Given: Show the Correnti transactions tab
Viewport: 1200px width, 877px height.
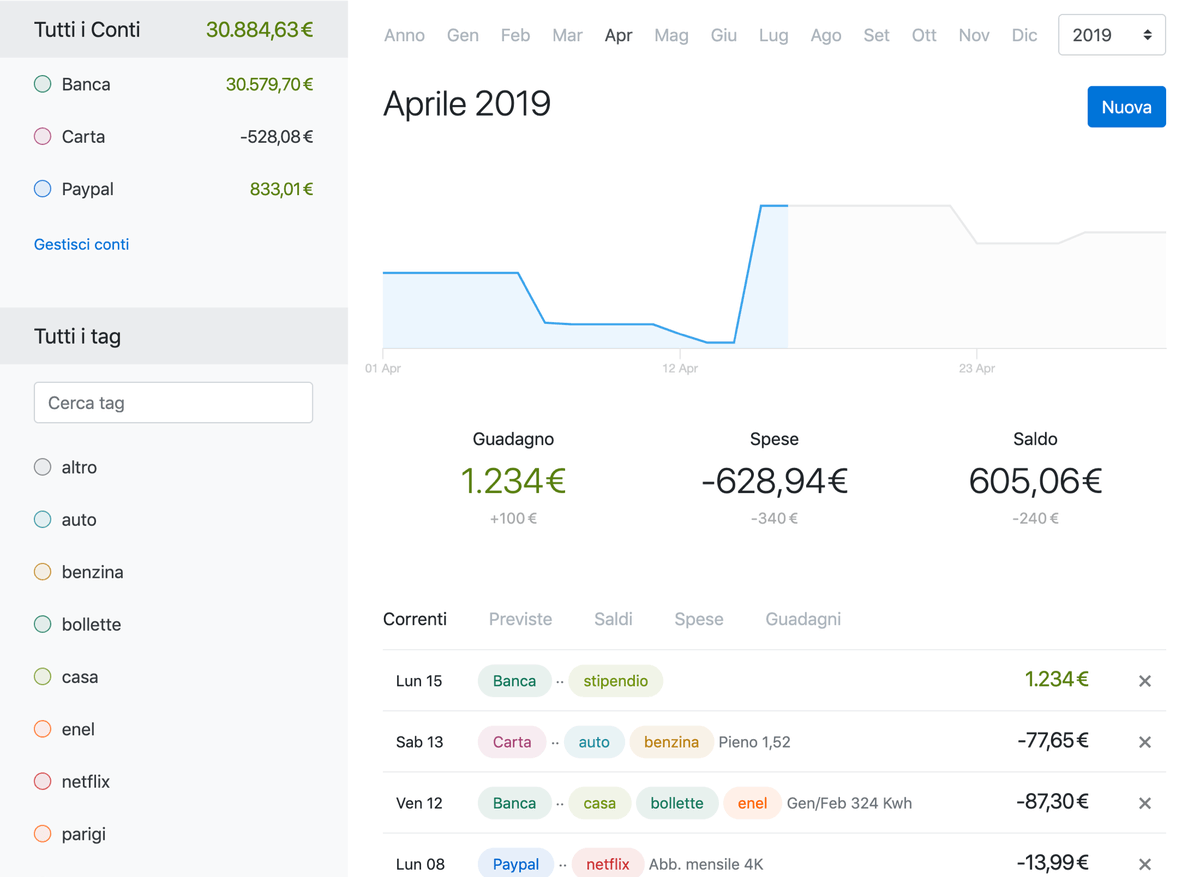Looking at the screenshot, I should [415, 619].
